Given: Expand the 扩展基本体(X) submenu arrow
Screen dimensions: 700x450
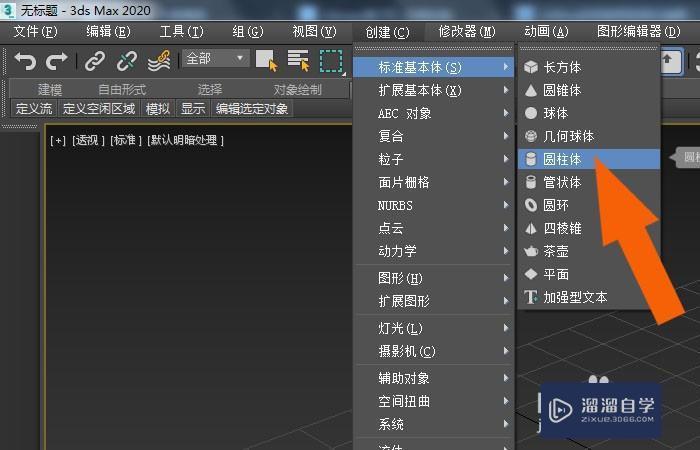Looking at the screenshot, I should tap(506, 90).
